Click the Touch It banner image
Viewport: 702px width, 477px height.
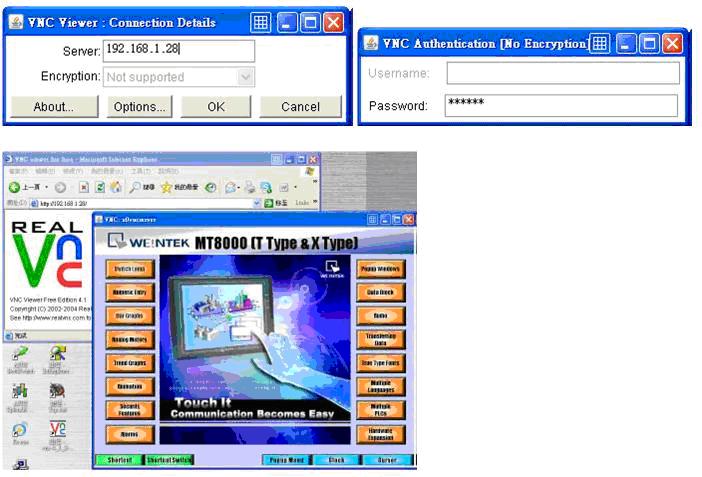pyautogui.click(x=255, y=338)
